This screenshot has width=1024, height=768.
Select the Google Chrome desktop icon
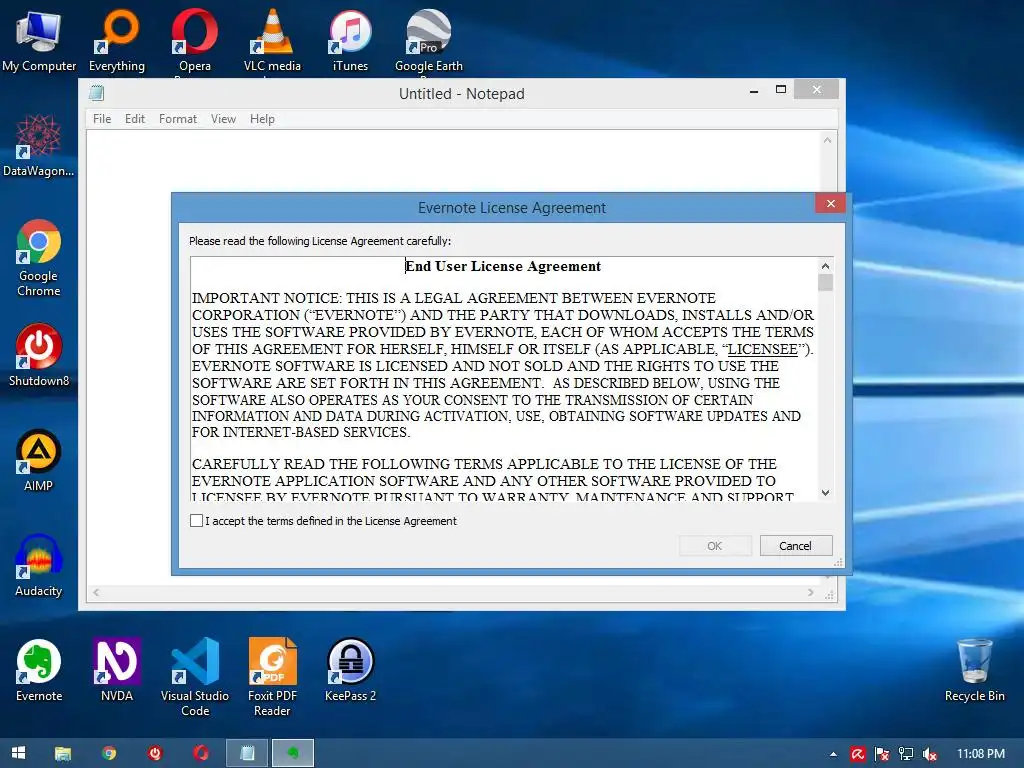pyautogui.click(x=39, y=258)
